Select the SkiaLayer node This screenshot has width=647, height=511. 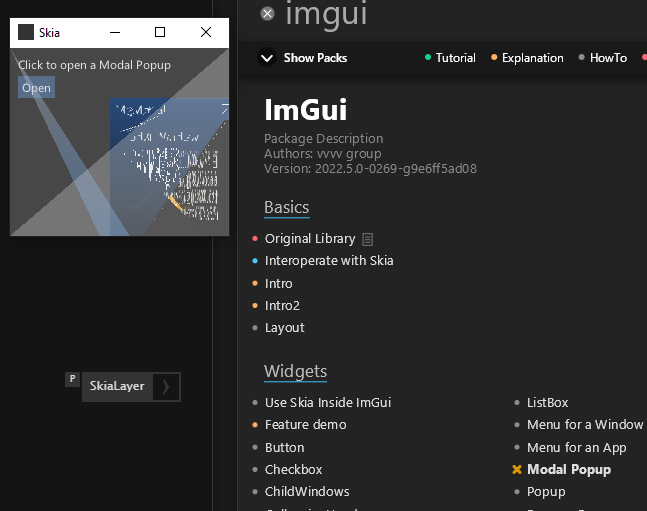pos(117,386)
